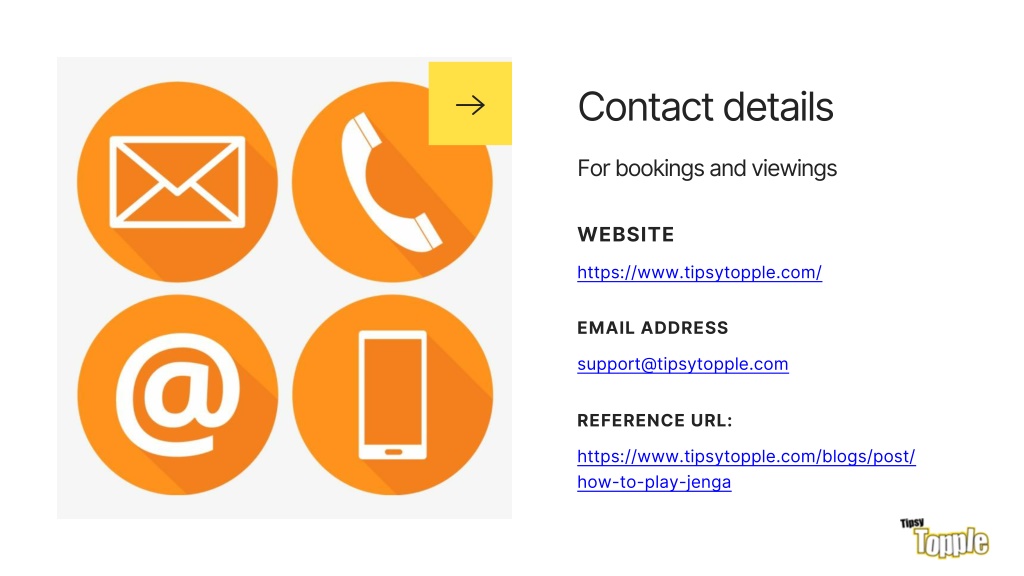Click the @ symbol icon

[x=178, y=394]
